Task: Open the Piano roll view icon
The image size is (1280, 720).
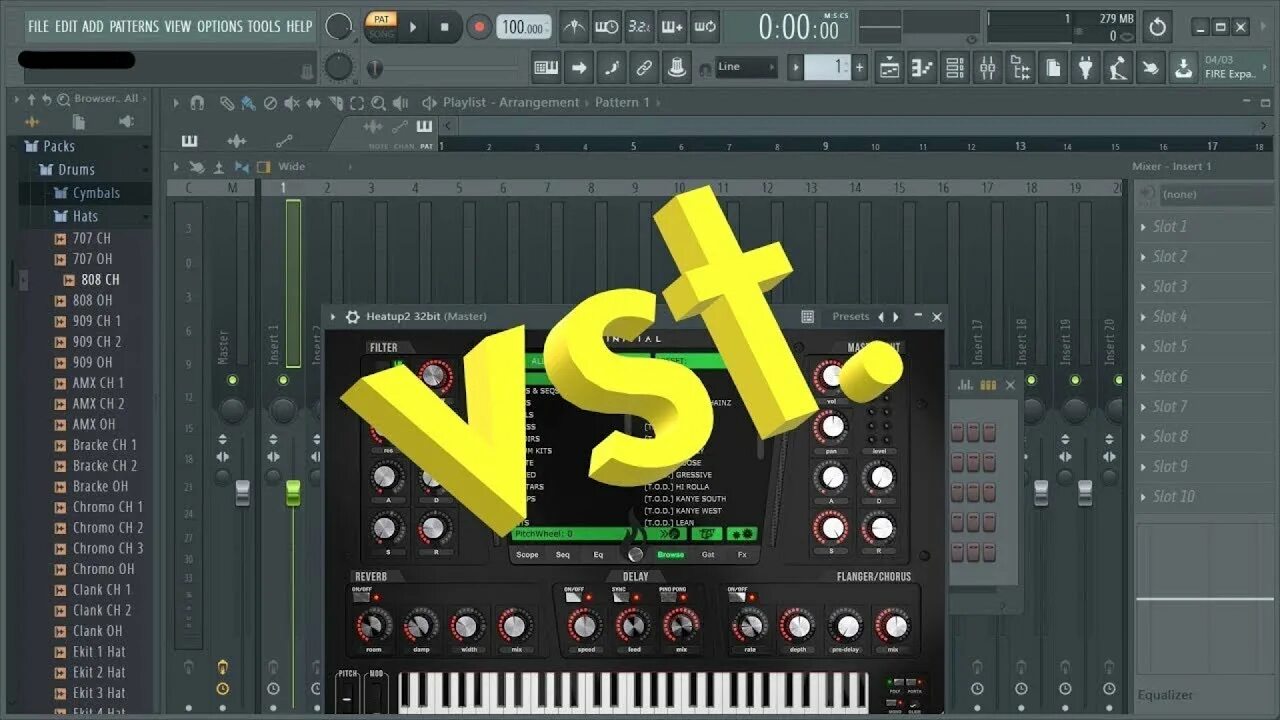Action: click(x=922, y=68)
